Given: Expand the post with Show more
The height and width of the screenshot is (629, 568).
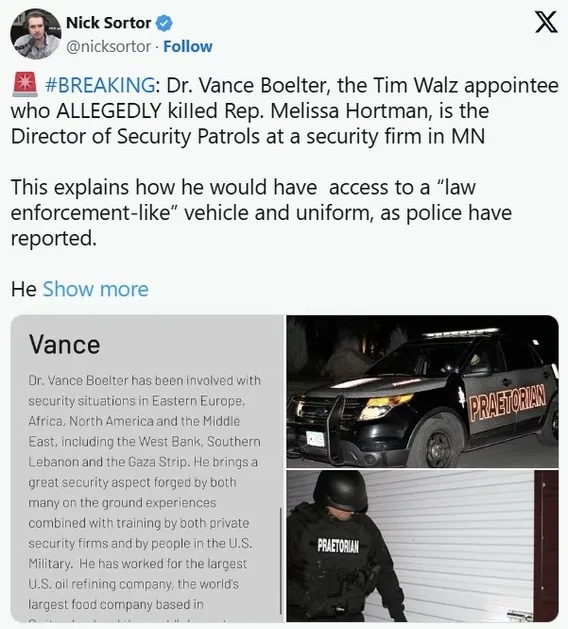Looking at the screenshot, I should click(95, 289).
